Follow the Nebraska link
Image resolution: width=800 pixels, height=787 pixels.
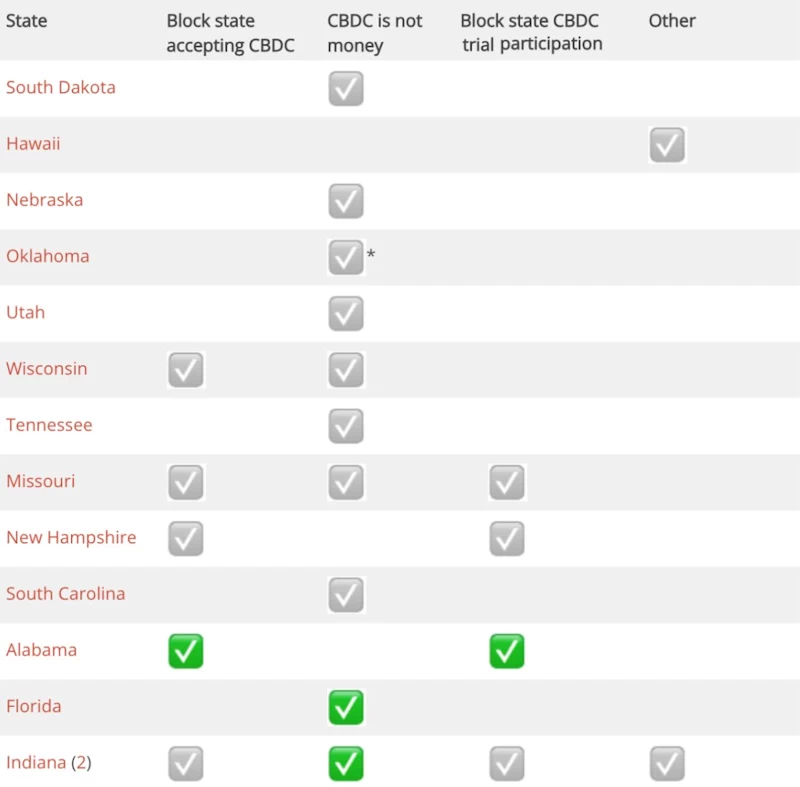pyautogui.click(x=45, y=200)
